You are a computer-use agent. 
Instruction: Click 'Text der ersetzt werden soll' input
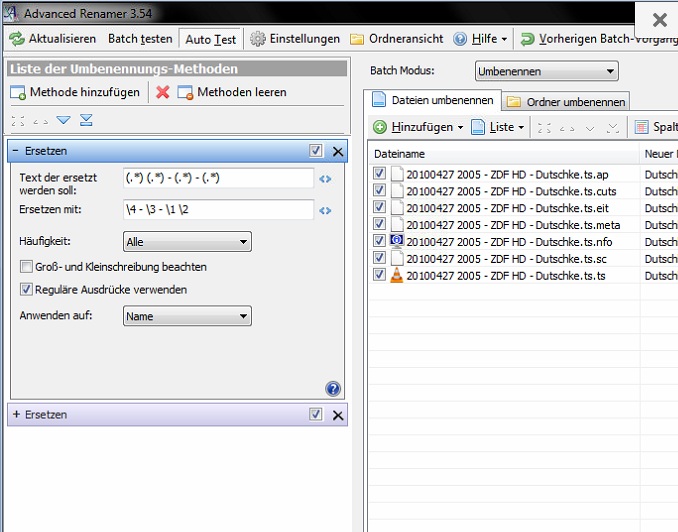click(218, 178)
